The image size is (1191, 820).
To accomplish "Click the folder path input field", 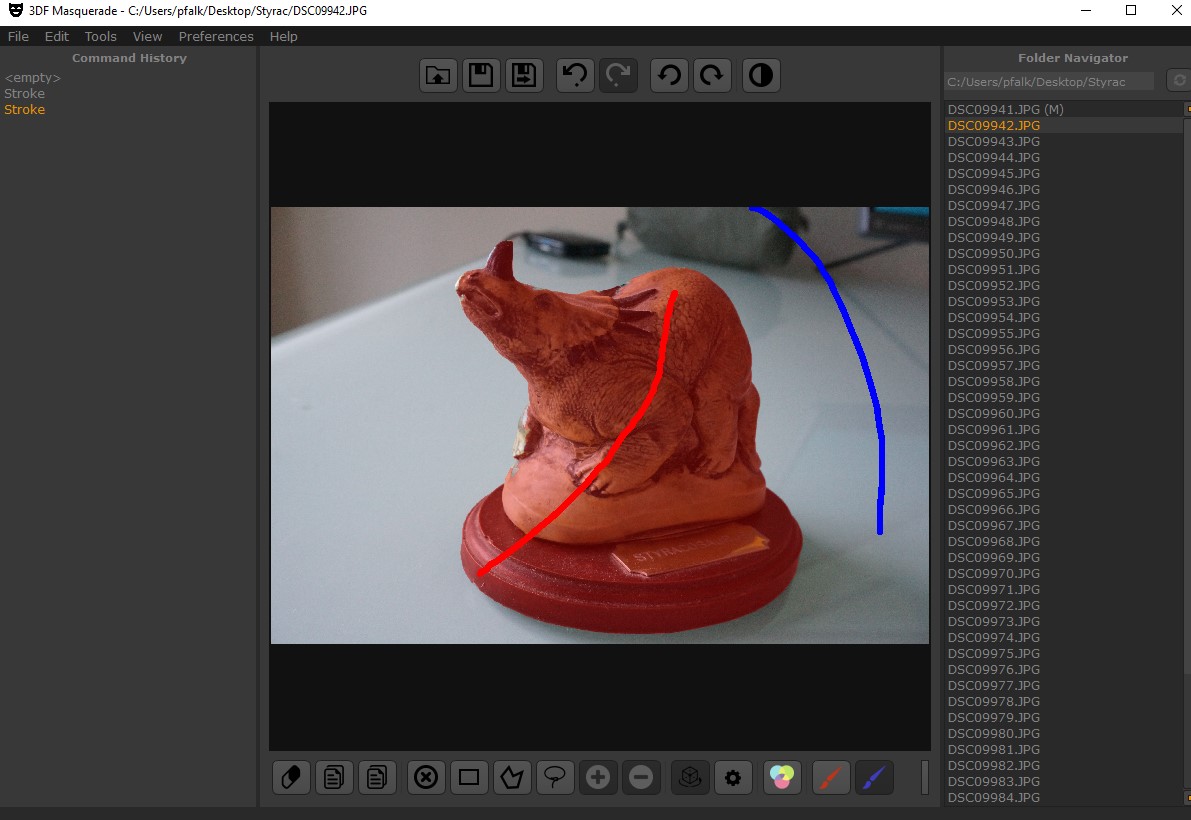I will click(1048, 81).
